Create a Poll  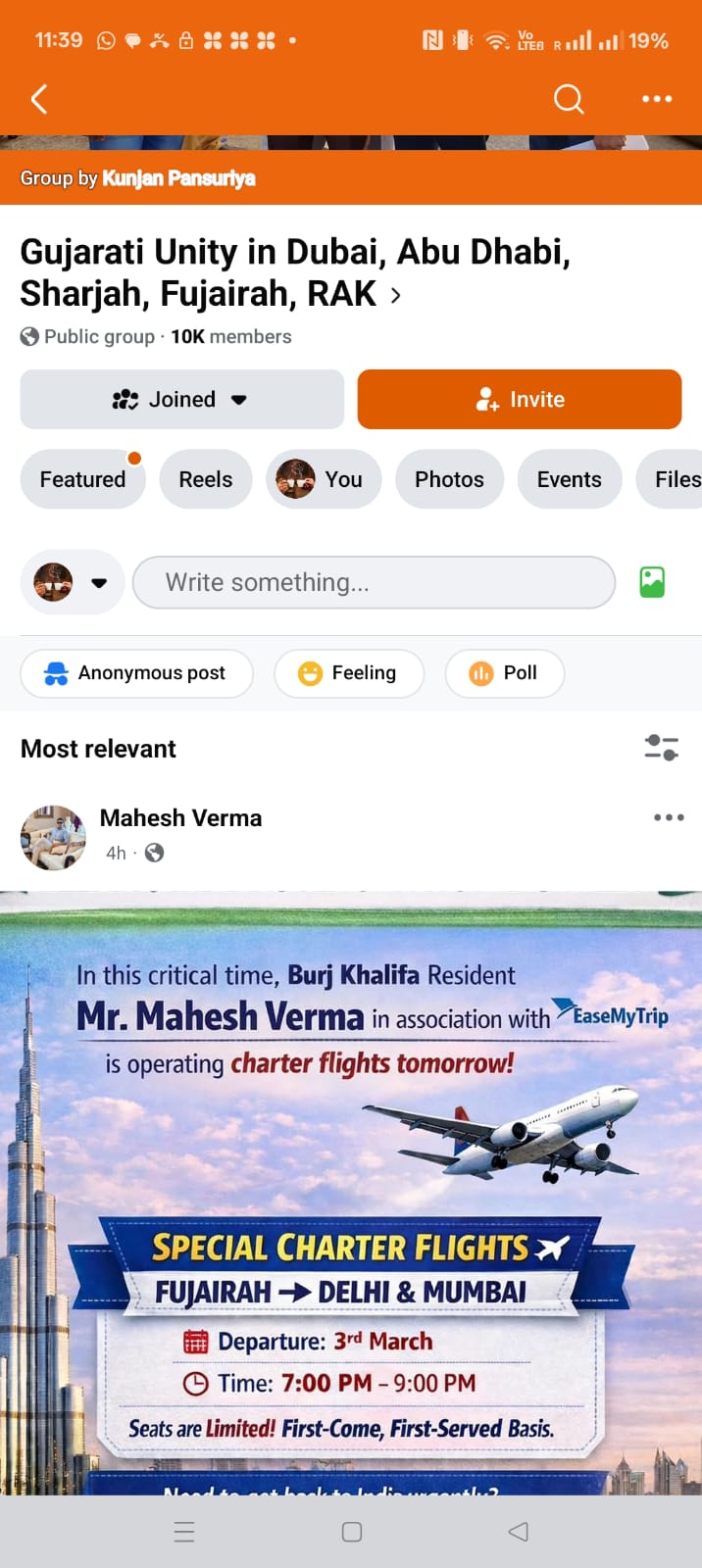[504, 673]
